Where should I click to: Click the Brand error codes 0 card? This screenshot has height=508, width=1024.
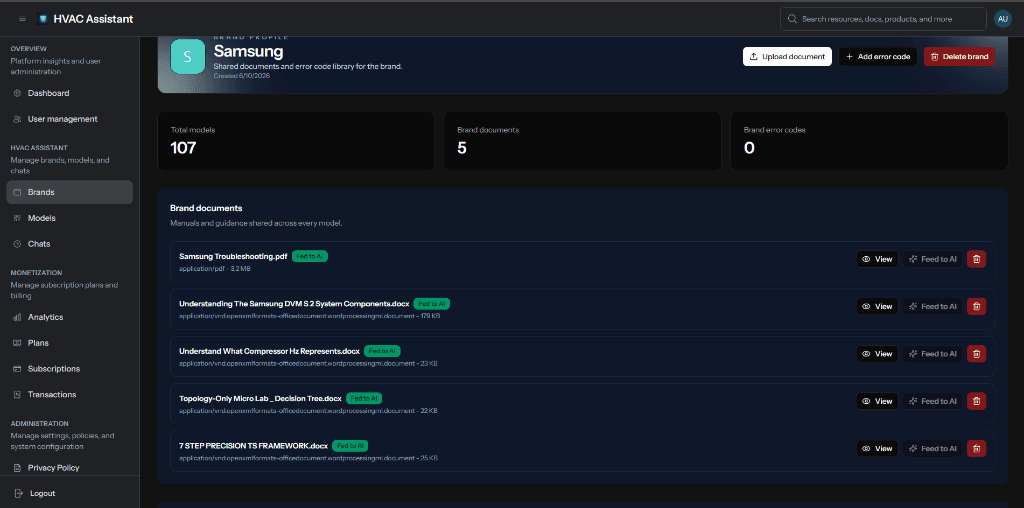coord(869,141)
